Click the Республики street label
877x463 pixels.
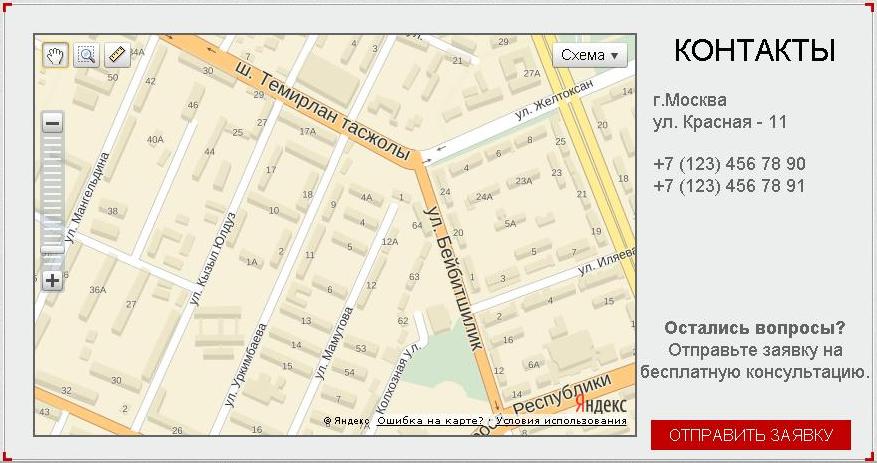pos(563,393)
